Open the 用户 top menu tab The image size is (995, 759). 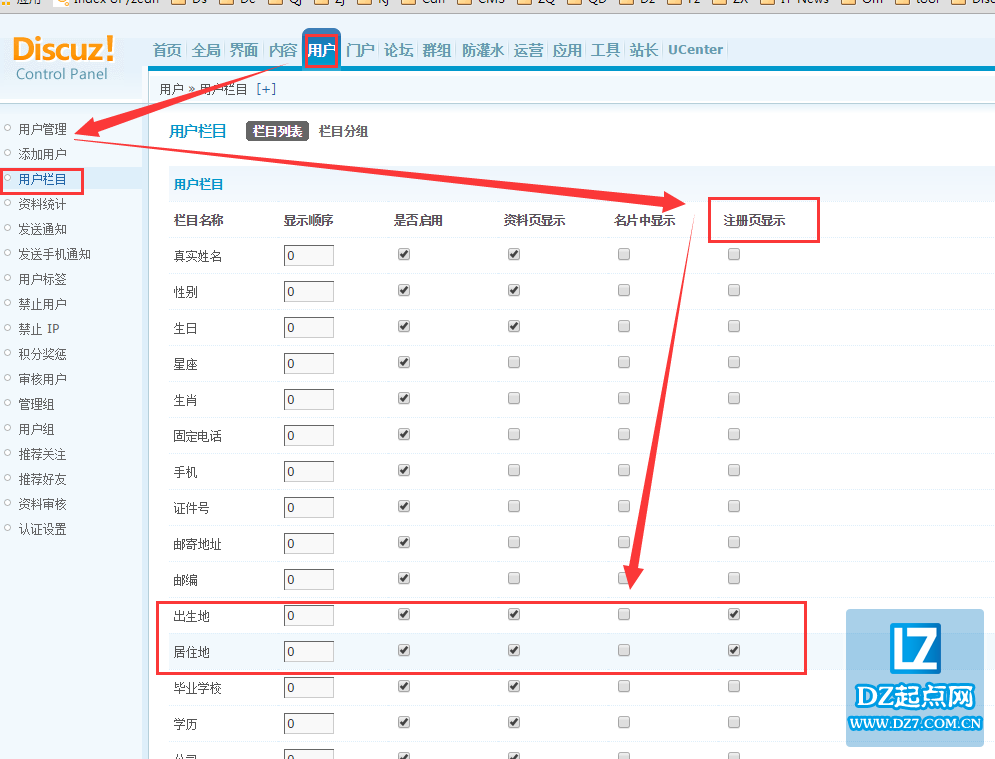click(321, 50)
